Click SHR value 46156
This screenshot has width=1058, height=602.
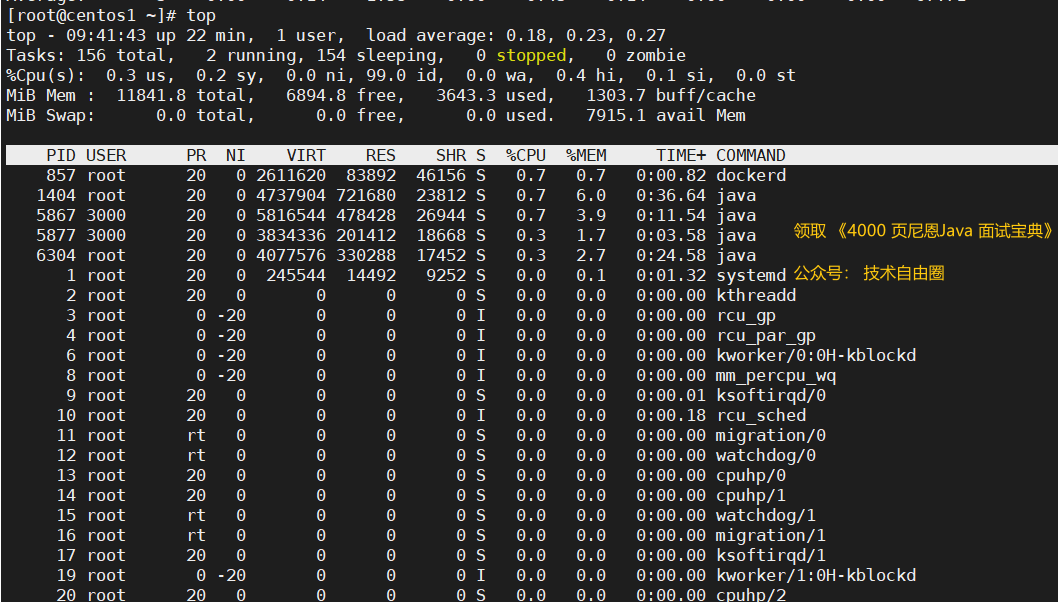[x=441, y=175]
